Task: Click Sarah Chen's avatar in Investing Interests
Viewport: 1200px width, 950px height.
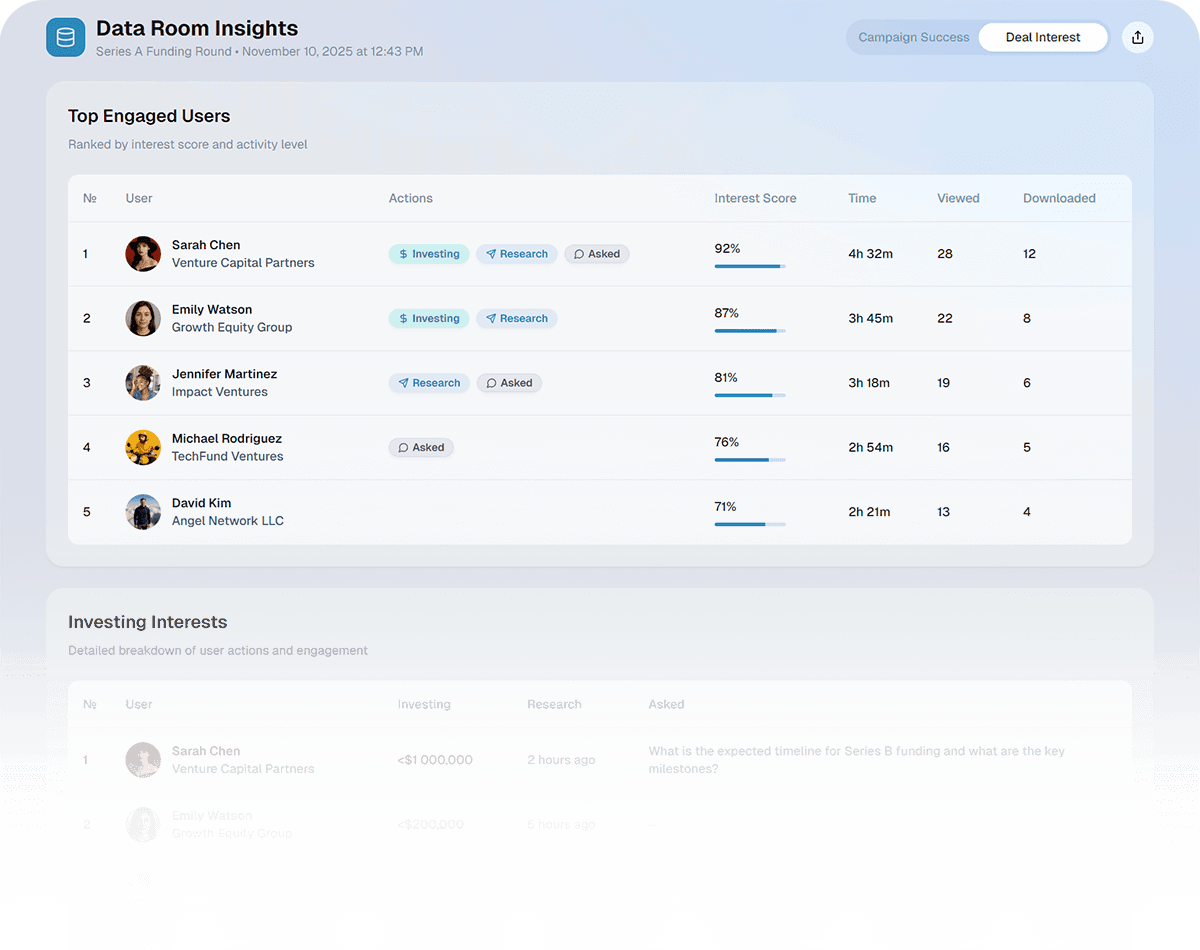Action: 143,760
